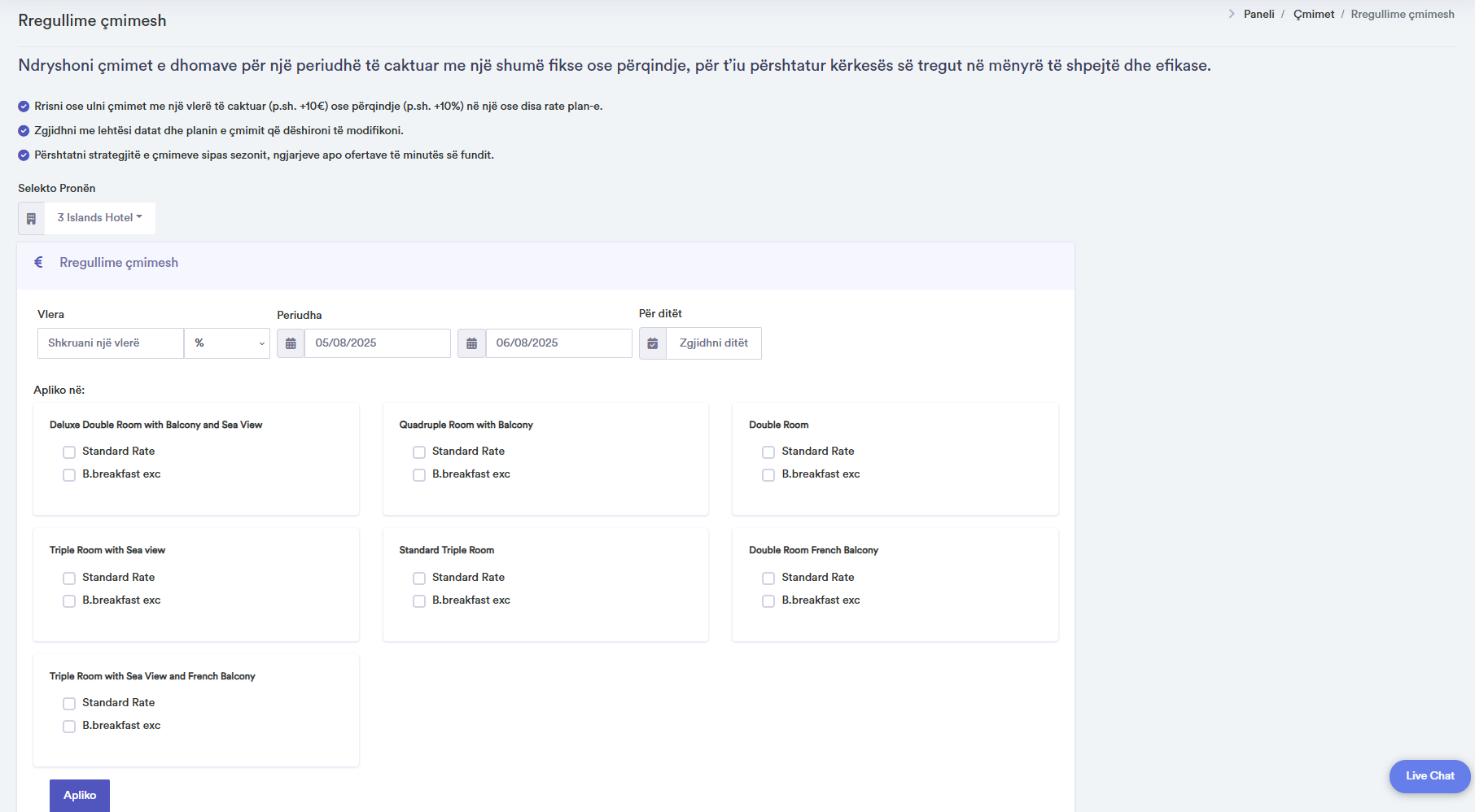The width and height of the screenshot is (1475, 812).
Task: Check Standard Rate for Triple Room Sea View French Balcony
Action: (x=69, y=704)
